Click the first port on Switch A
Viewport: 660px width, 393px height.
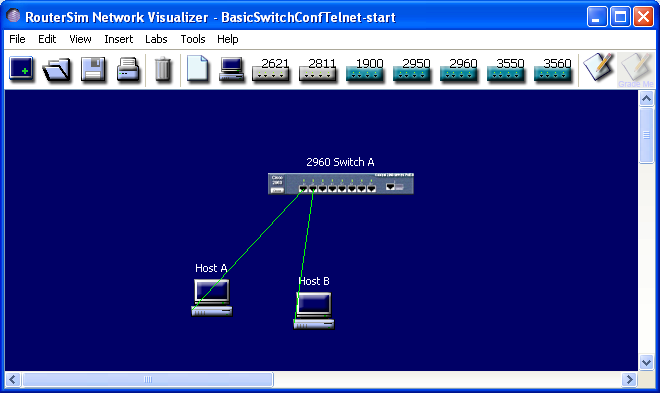303,189
